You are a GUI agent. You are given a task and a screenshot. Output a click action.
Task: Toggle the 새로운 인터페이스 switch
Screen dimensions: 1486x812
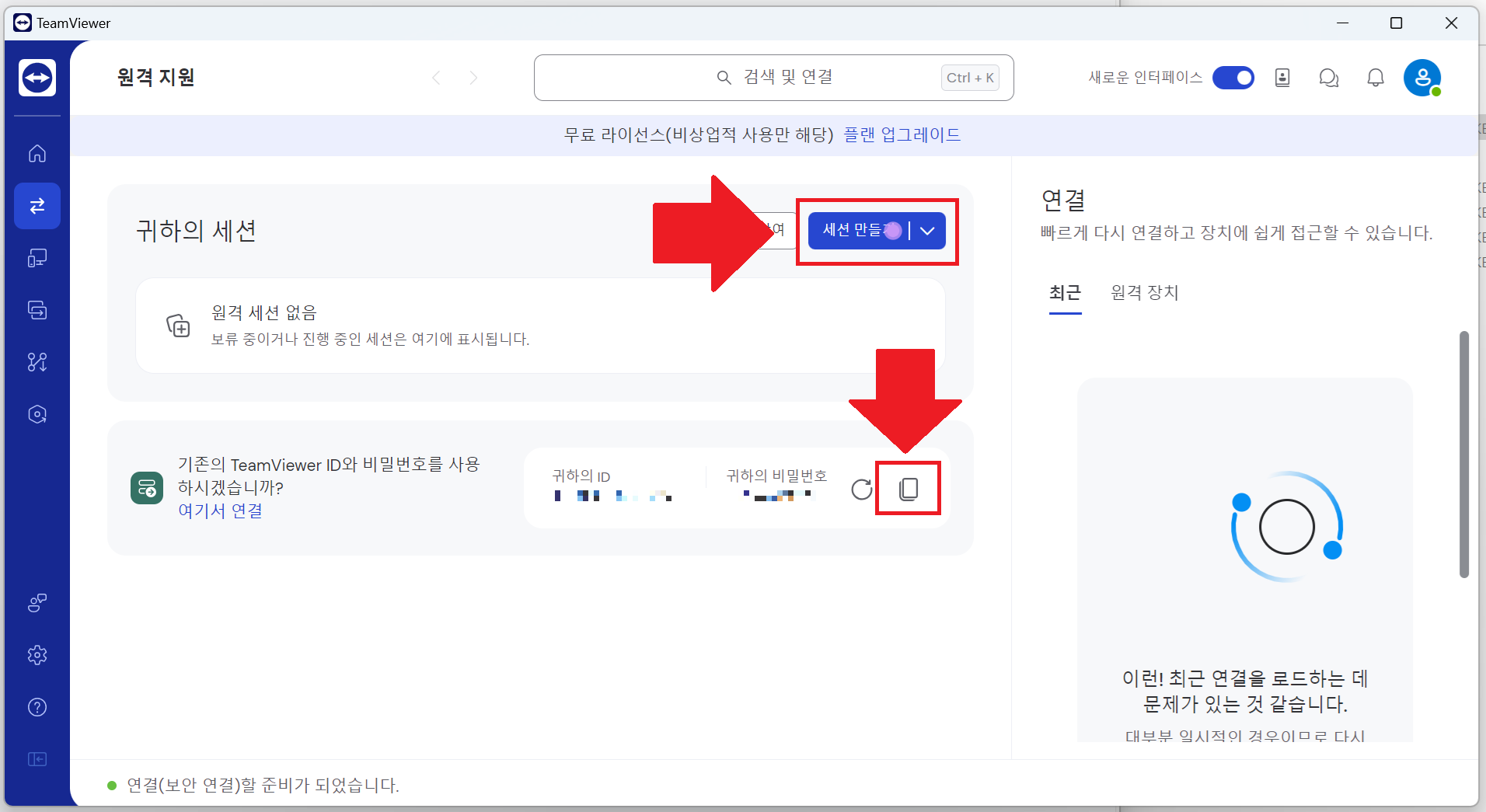(x=1233, y=78)
